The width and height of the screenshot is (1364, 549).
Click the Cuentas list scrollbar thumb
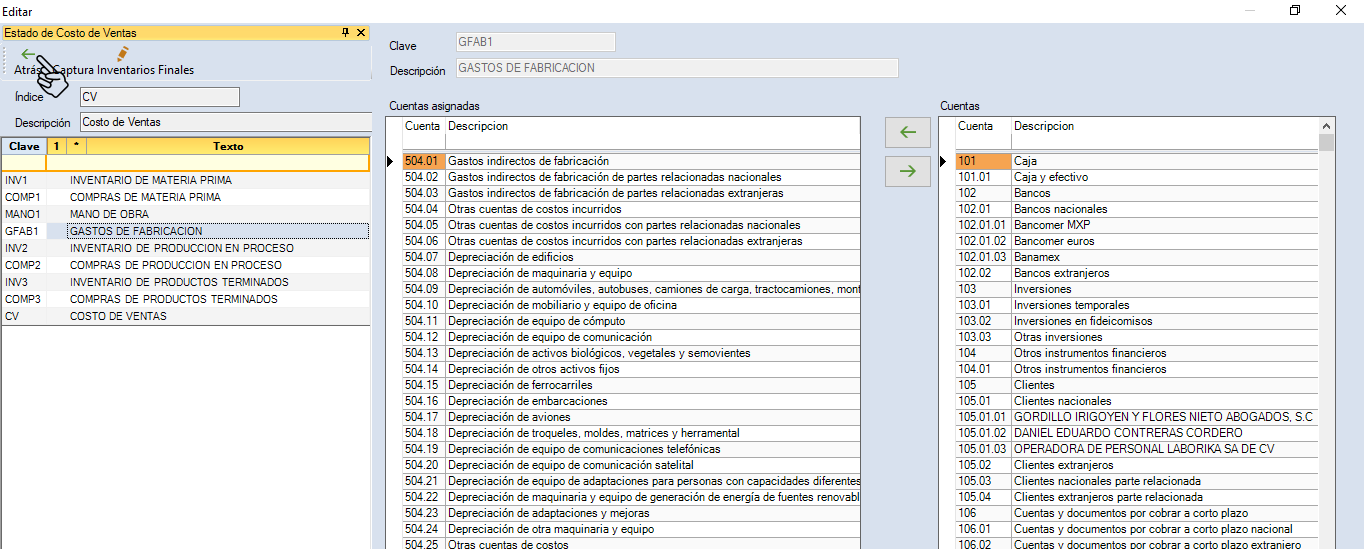click(1327, 142)
